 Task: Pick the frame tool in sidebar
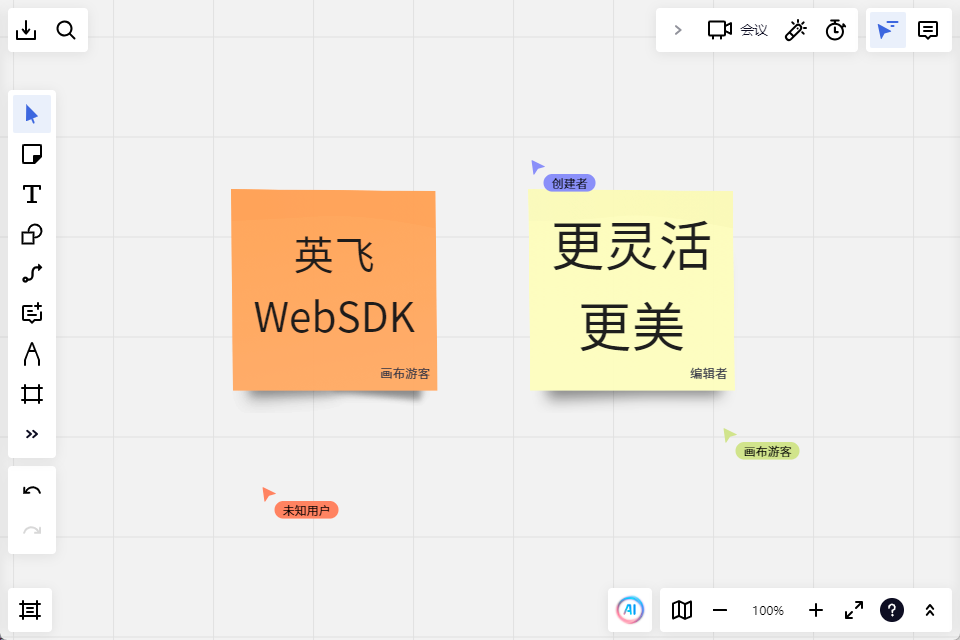(x=32, y=394)
